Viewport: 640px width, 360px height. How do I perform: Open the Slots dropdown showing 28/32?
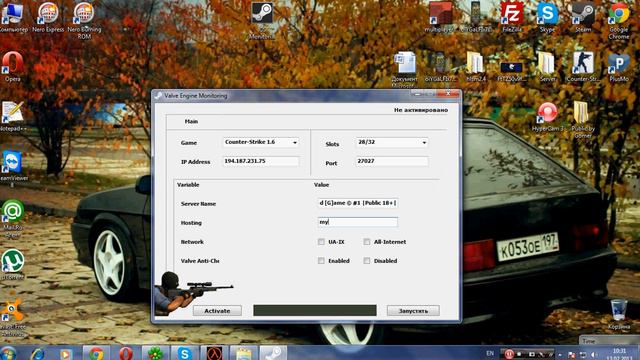pos(392,142)
